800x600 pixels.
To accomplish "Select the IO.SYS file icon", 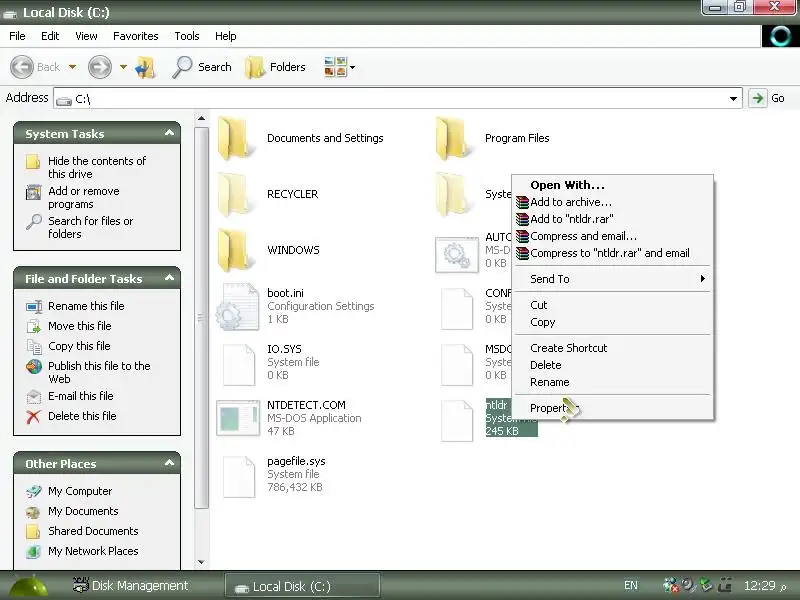I will 239,364.
